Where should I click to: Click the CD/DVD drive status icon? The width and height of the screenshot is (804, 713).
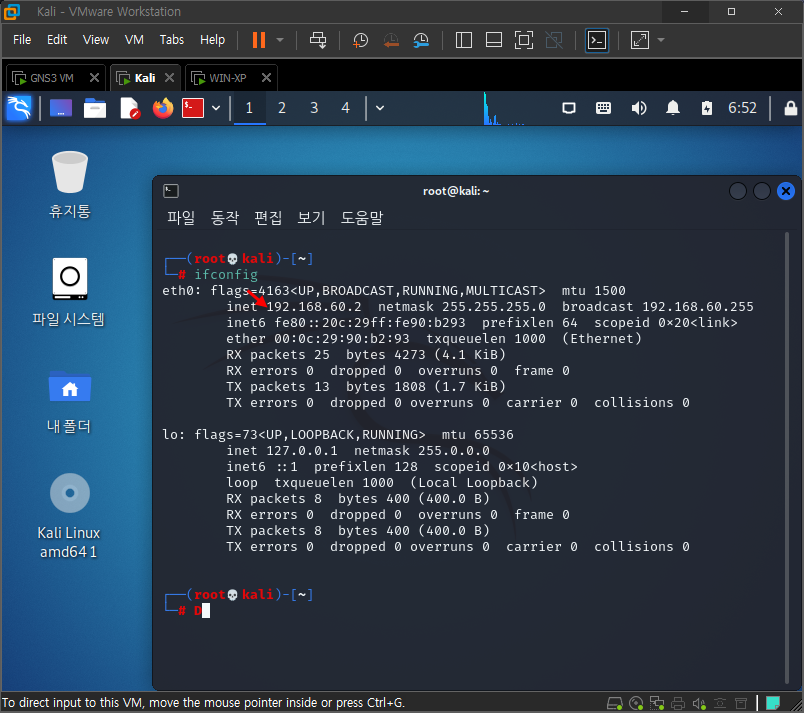[636, 703]
